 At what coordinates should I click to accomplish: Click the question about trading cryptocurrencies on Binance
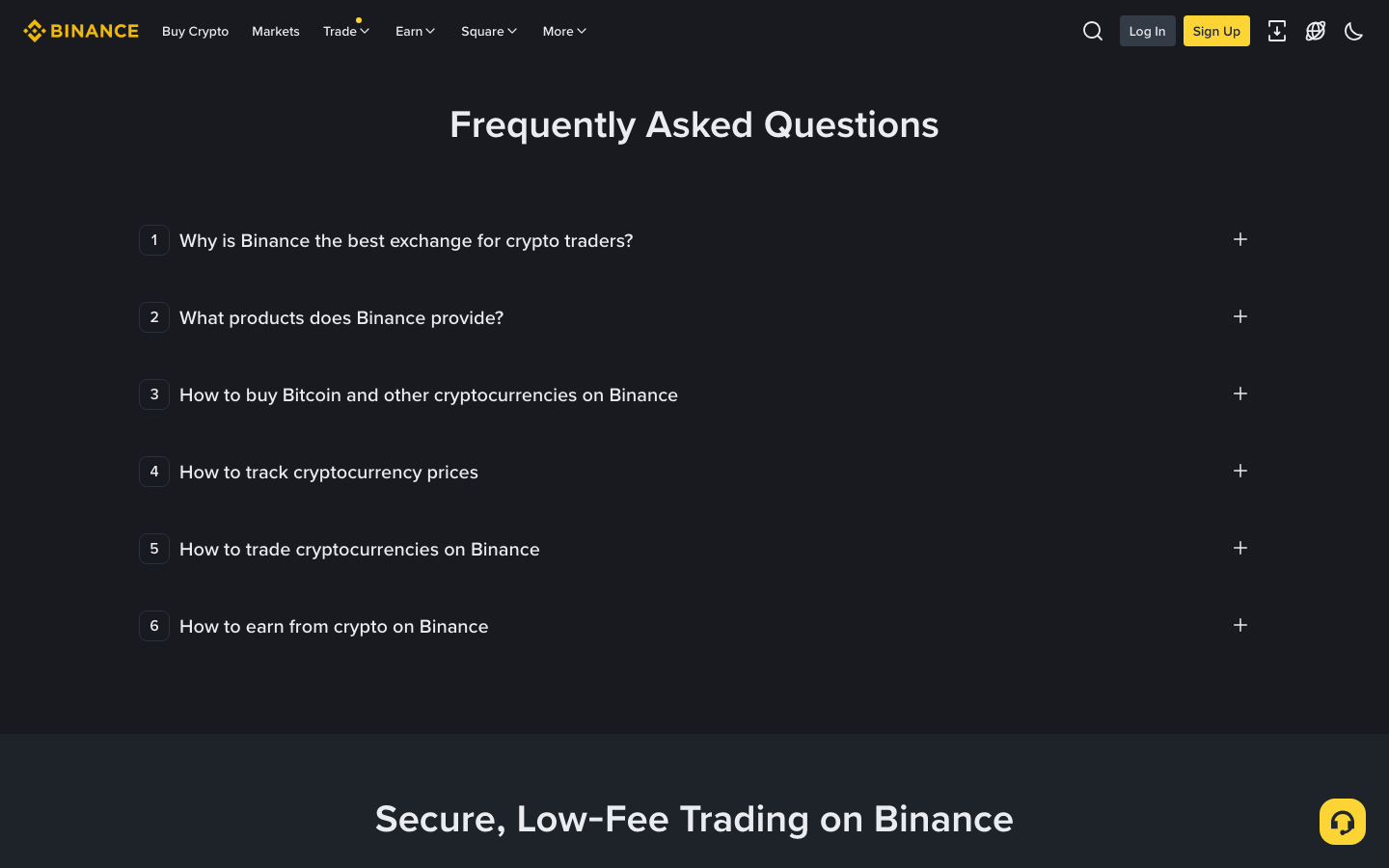pos(1240,548)
